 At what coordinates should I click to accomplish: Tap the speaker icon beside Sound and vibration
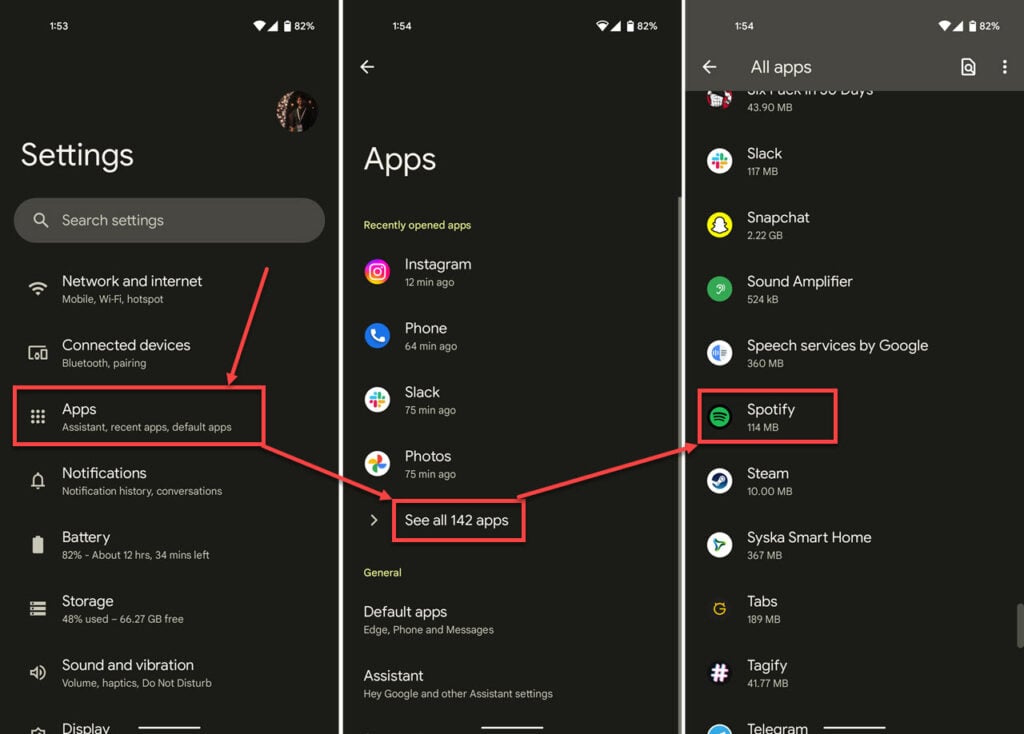38,673
